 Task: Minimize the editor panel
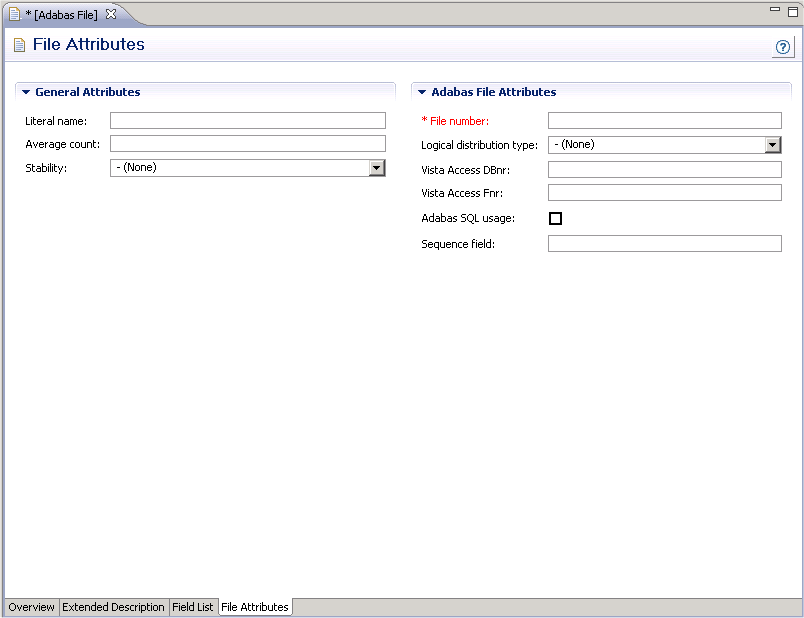[x=776, y=10]
